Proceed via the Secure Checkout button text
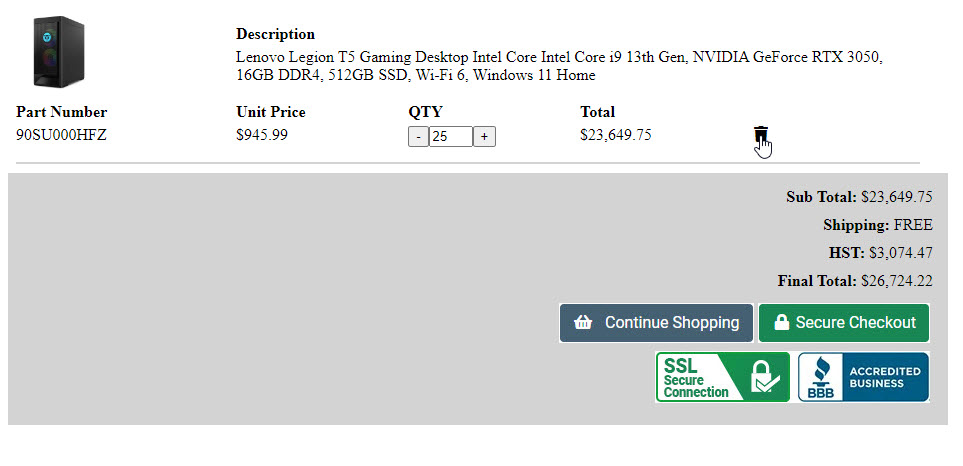 tap(855, 323)
